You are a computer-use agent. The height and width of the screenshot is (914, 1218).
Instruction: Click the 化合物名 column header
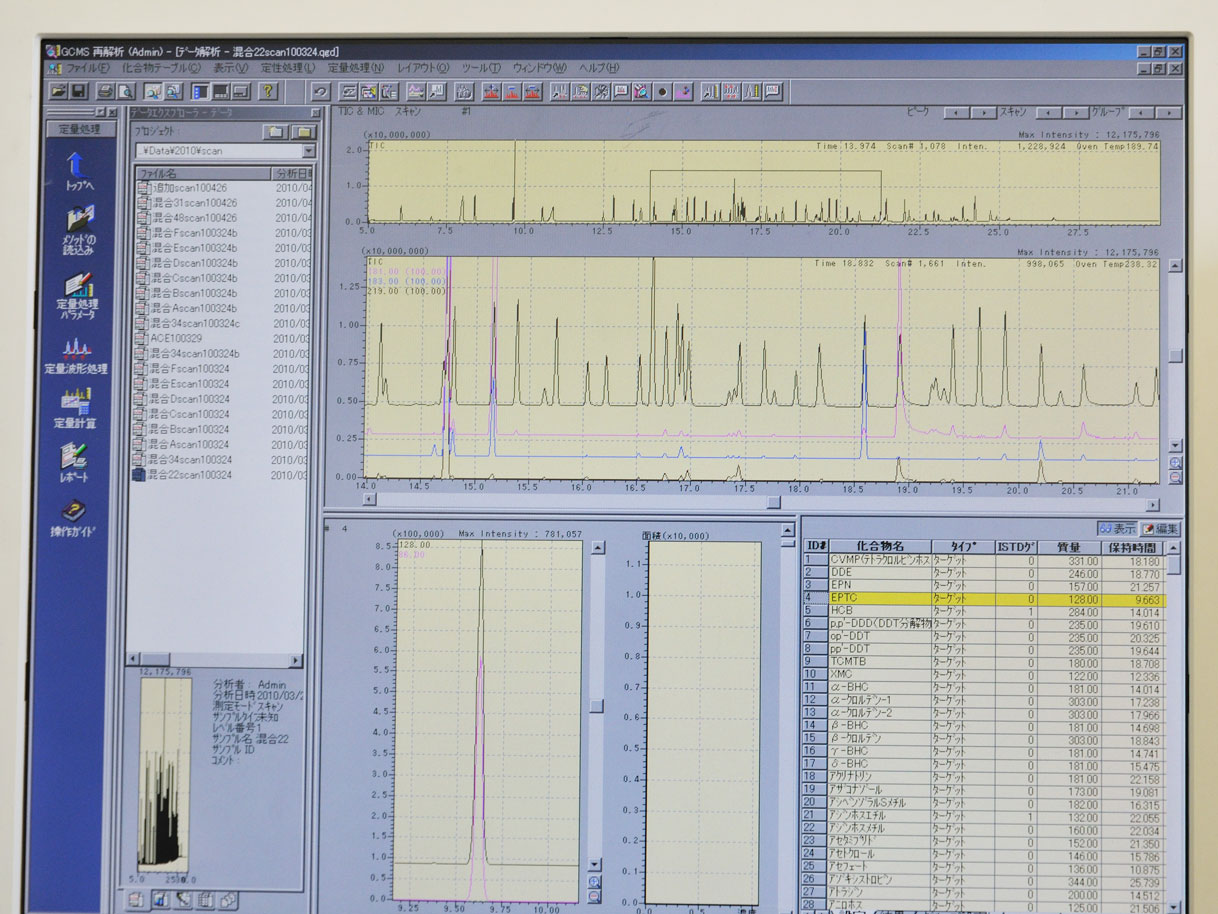tap(879, 547)
